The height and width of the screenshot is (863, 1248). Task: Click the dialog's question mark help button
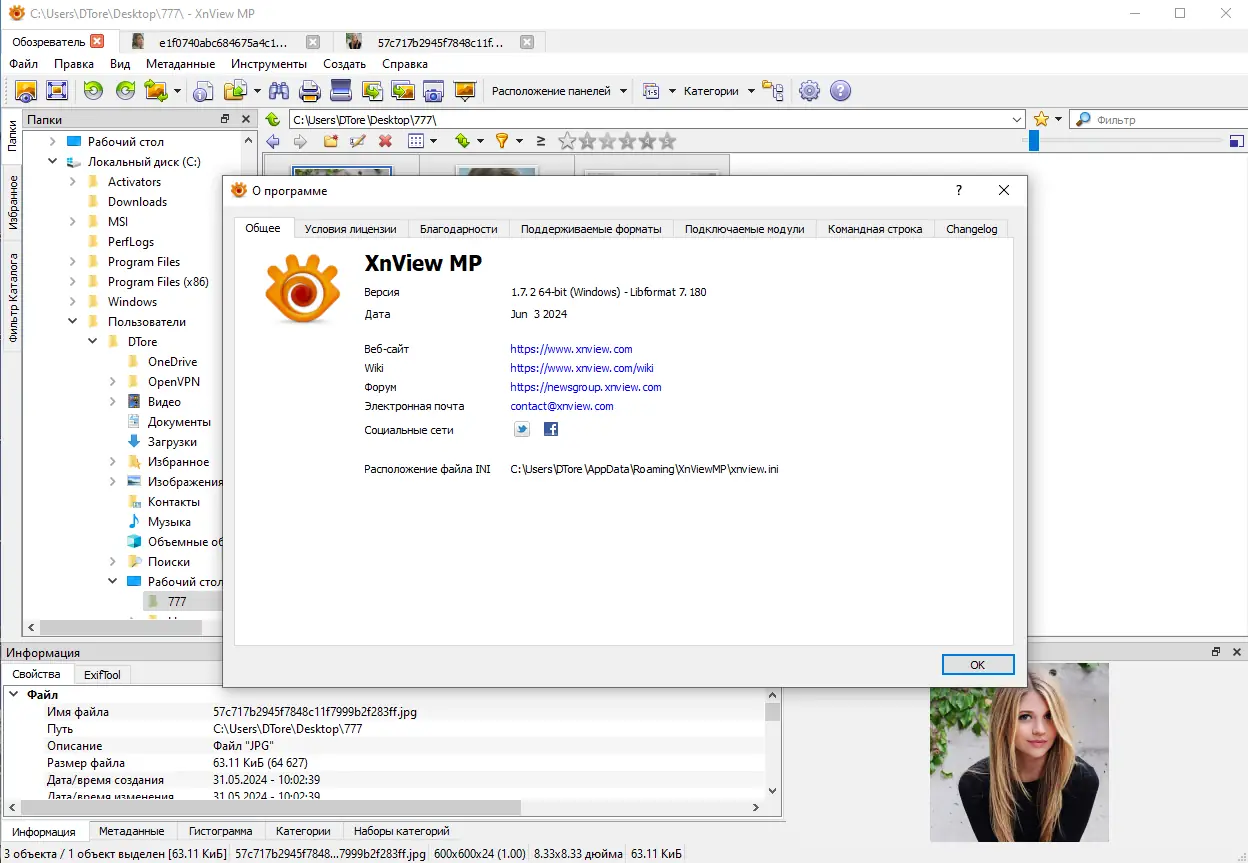[x=959, y=190]
